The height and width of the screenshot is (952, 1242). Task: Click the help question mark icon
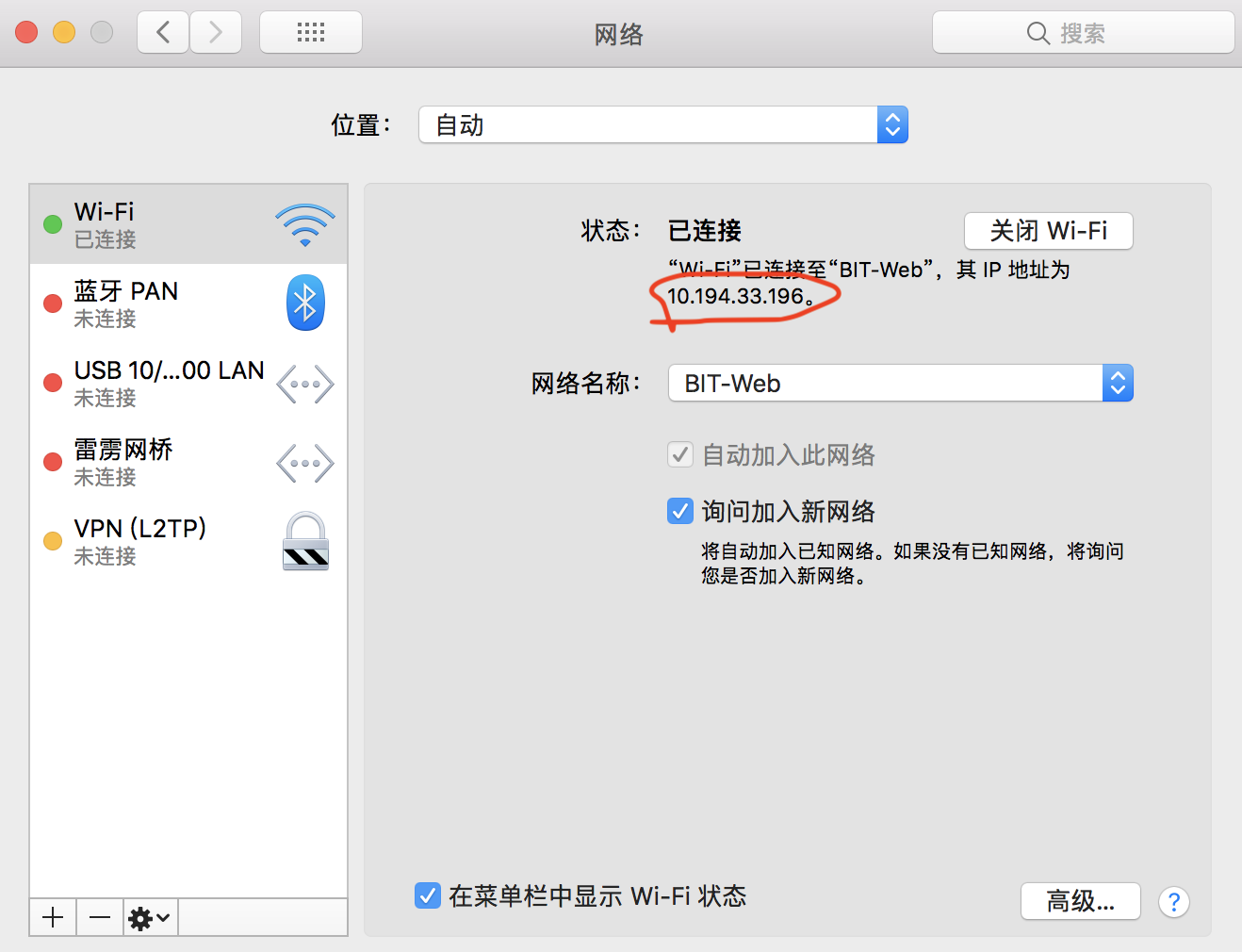tap(1173, 902)
